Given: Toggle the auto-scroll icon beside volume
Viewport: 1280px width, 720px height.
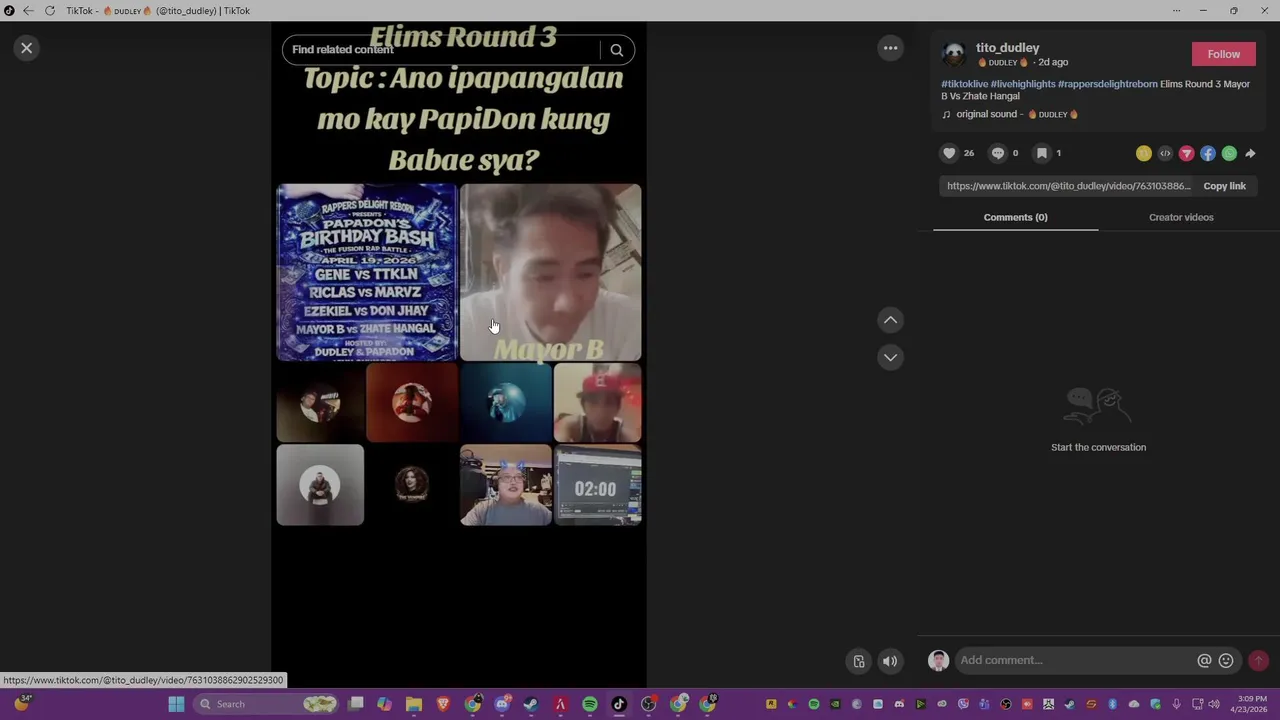Looking at the screenshot, I should click(858, 661).
